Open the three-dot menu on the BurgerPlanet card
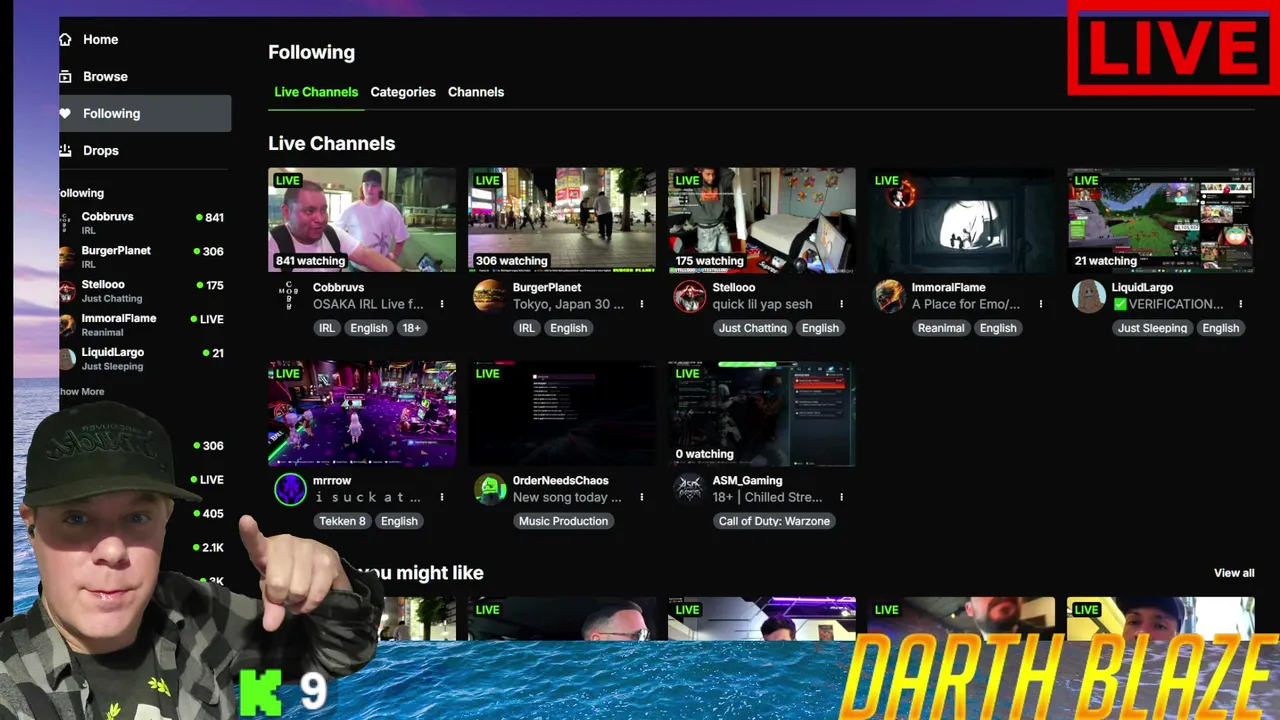1280x720 pixels. click(x=641, y=304)
